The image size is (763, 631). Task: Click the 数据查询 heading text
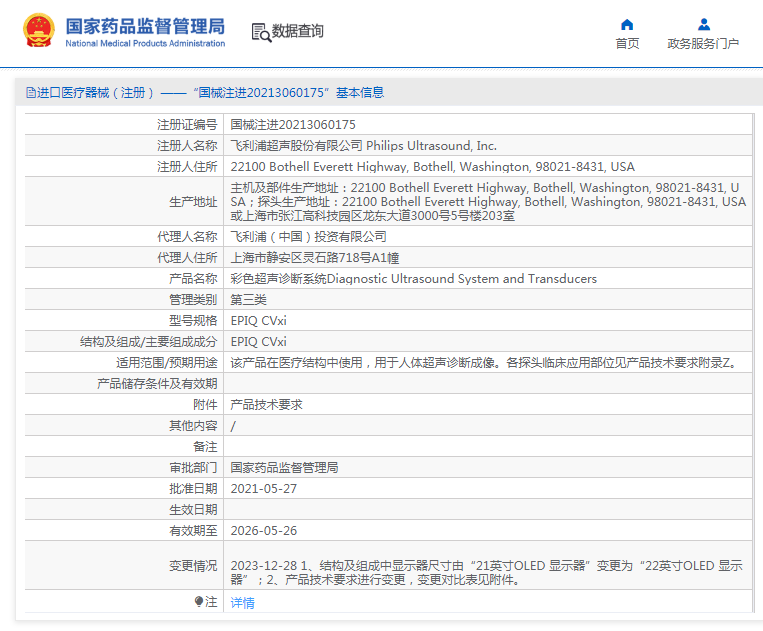pyautogui.click(x=297, y=31)
